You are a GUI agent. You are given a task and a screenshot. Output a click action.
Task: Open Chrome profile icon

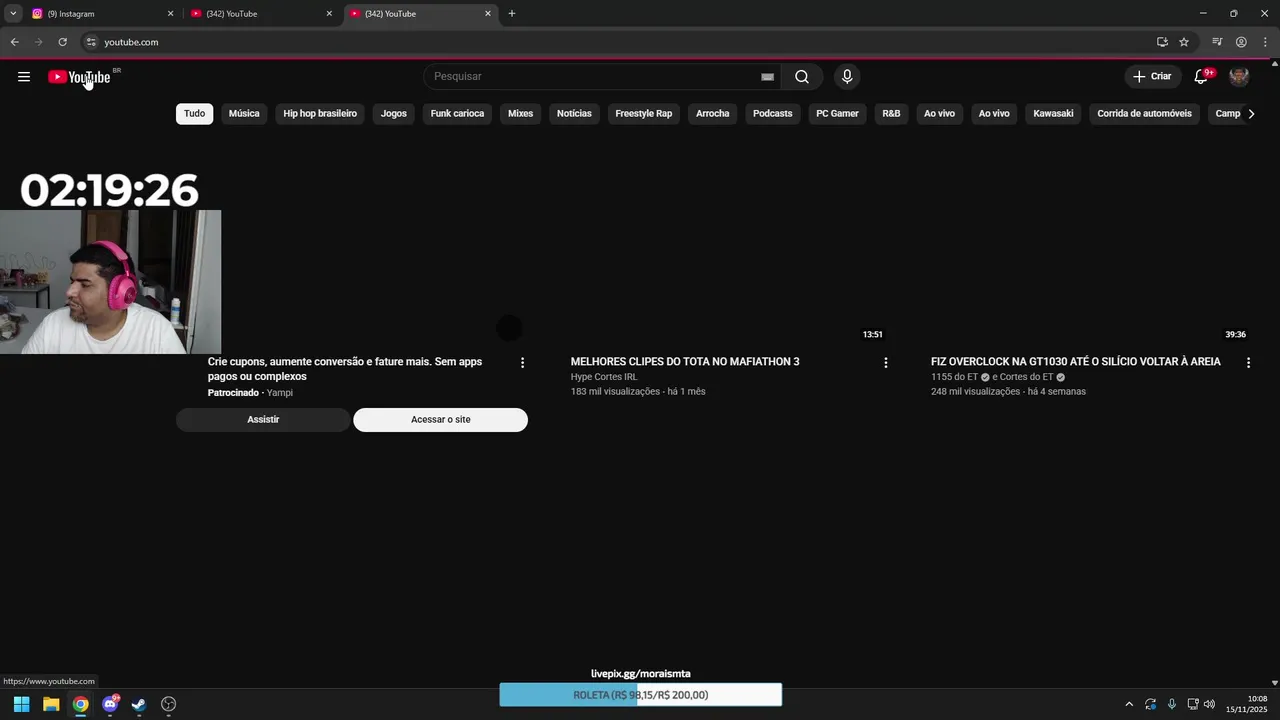(1241, 42)
